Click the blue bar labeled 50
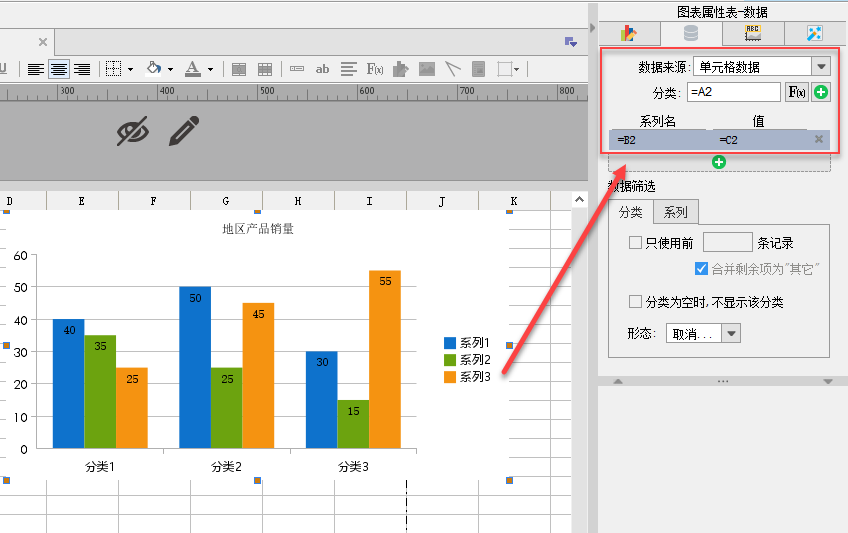The height and width of the screenshot is (533, 848). pos(195,367)
